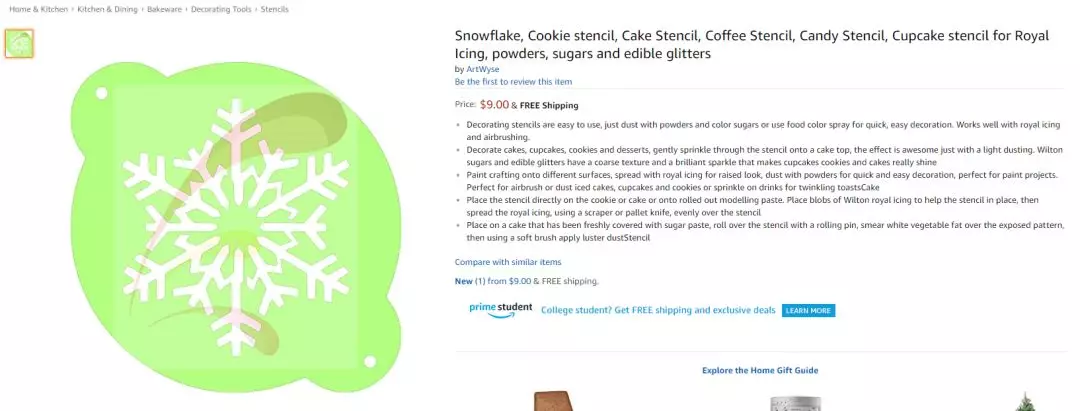Open the college student FREE shipping deals link
Viewport: 1080px width, 411px height.
point(658,310)
